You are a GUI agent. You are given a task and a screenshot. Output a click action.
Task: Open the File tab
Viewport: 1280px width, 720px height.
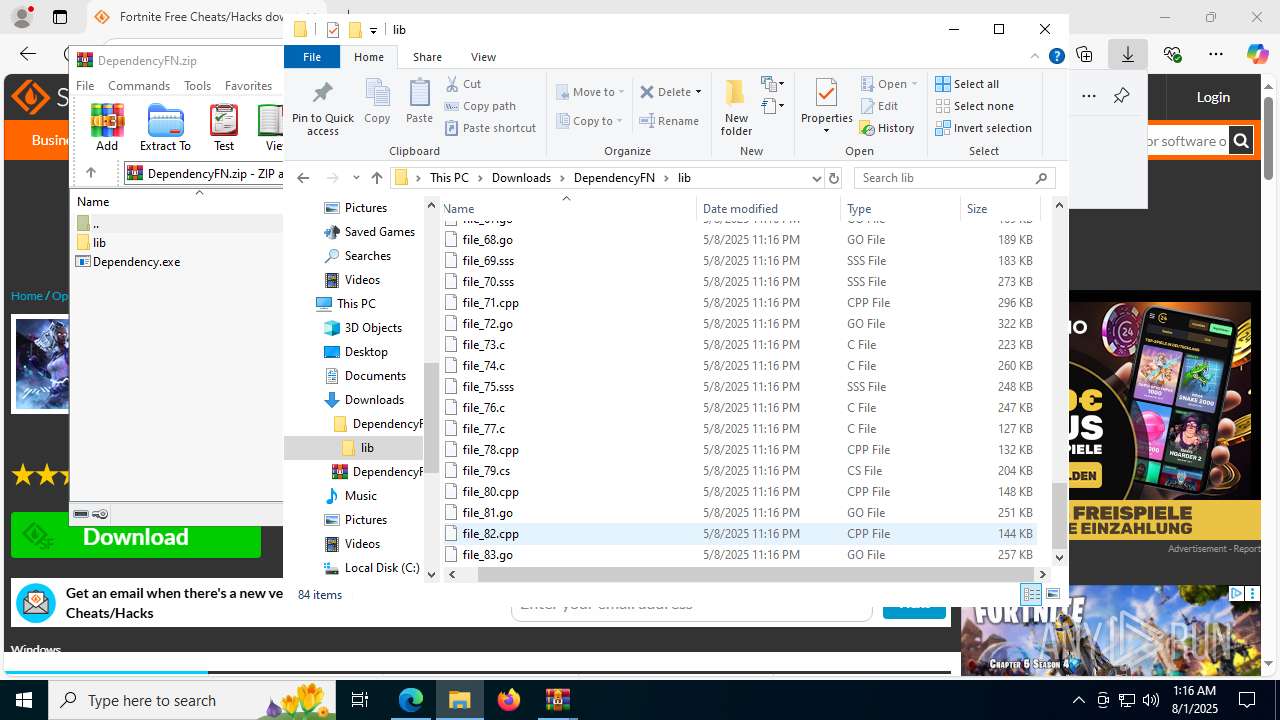[312, 57]
